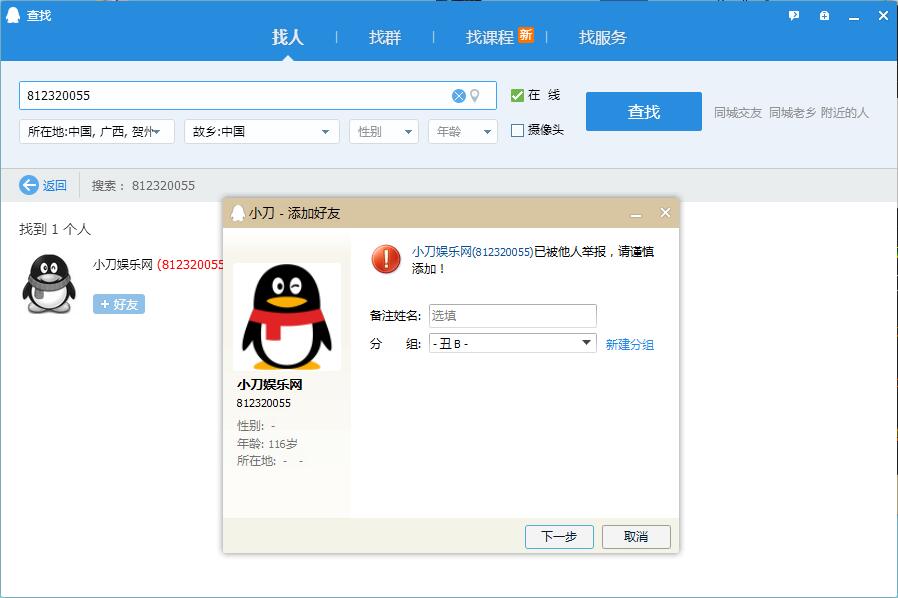Click the QQ penguin logo in title bar
The image size is (898, 598).
point(13,15)
